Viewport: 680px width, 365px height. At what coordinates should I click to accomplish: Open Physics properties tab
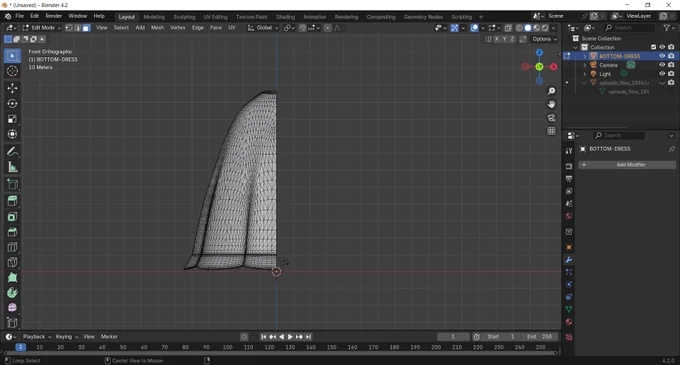click(x=569, y=284)
